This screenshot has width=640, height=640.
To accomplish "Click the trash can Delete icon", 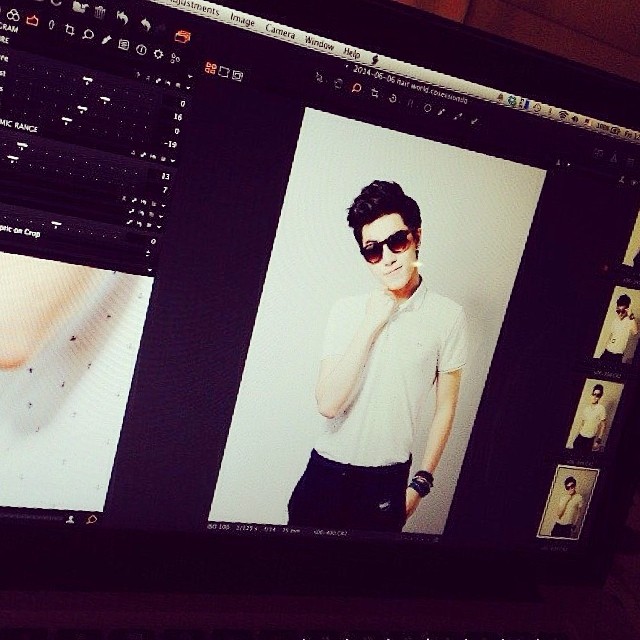I will (100, 13).
